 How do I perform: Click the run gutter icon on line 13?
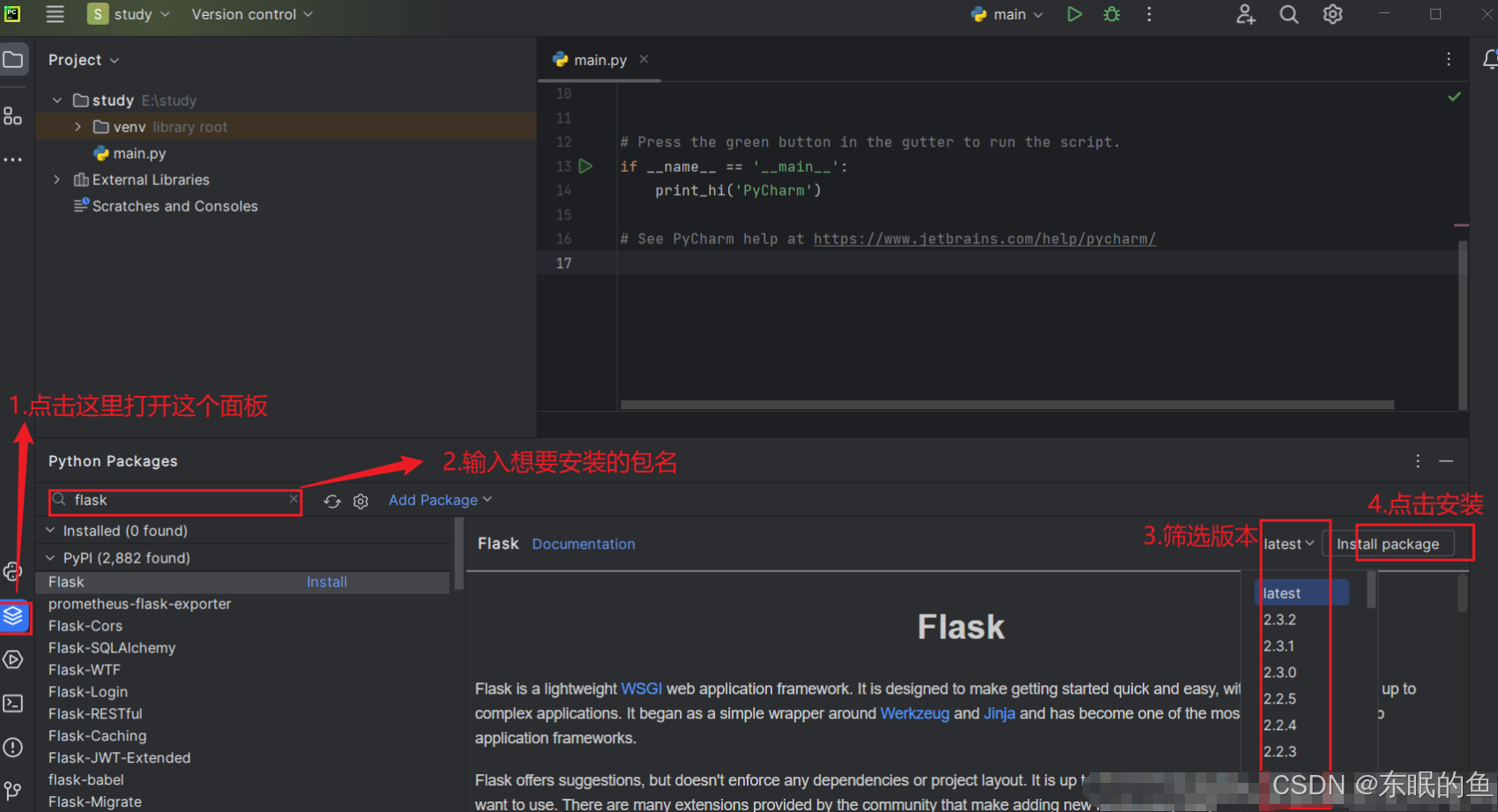pos(585,166)
